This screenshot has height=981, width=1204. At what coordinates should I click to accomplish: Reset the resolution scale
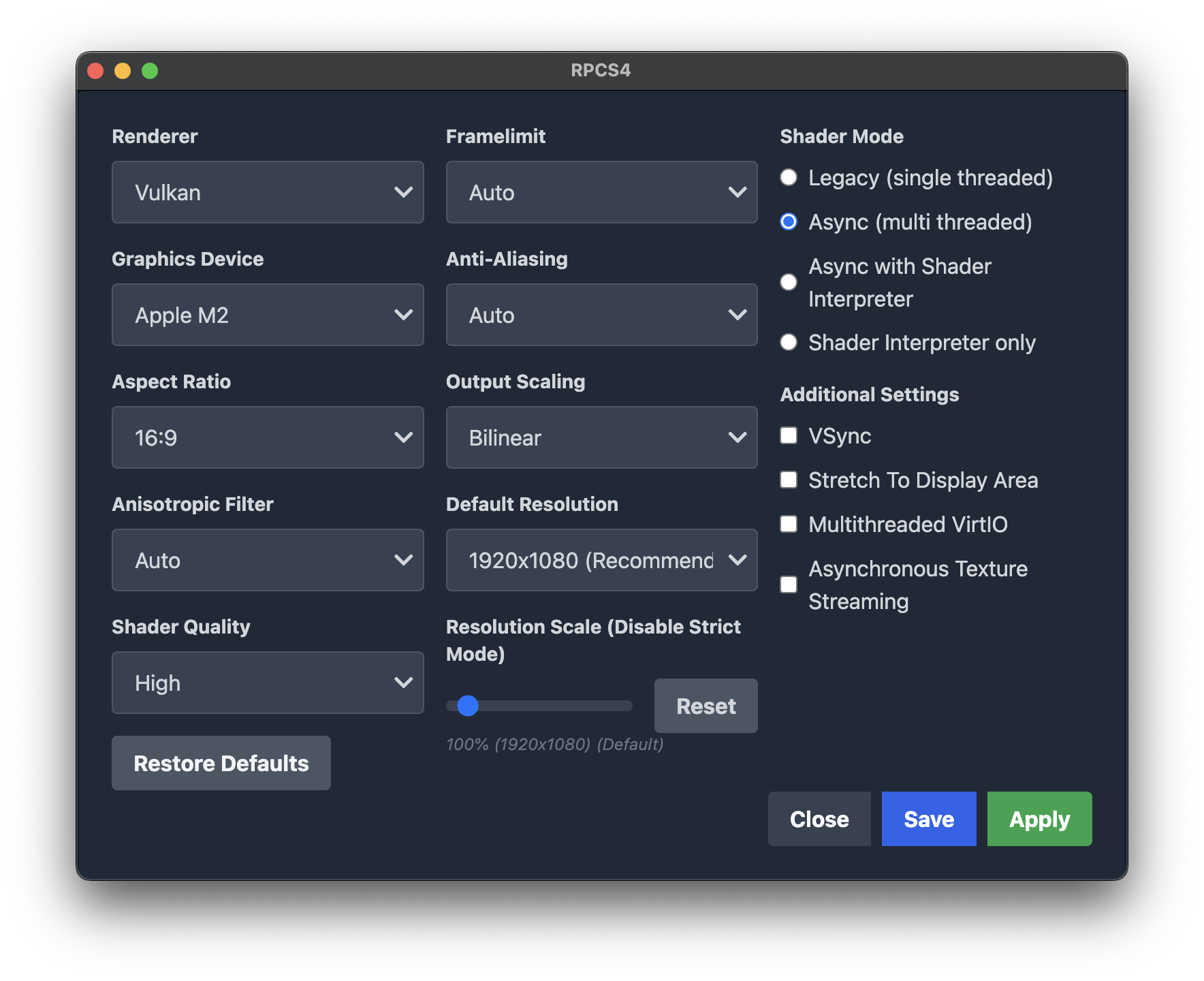706,706
